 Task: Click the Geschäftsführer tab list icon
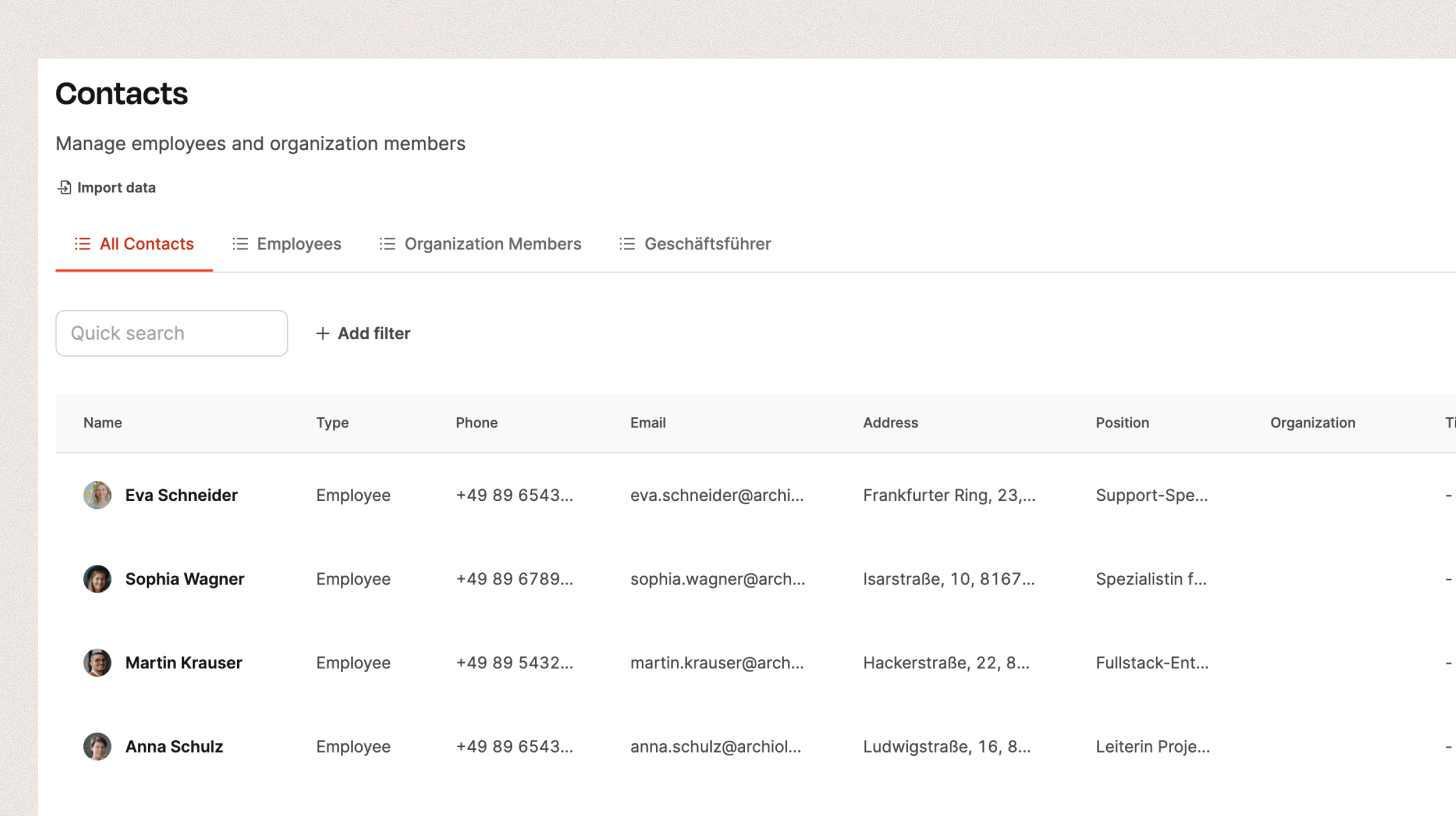click(x=627, y=244)
